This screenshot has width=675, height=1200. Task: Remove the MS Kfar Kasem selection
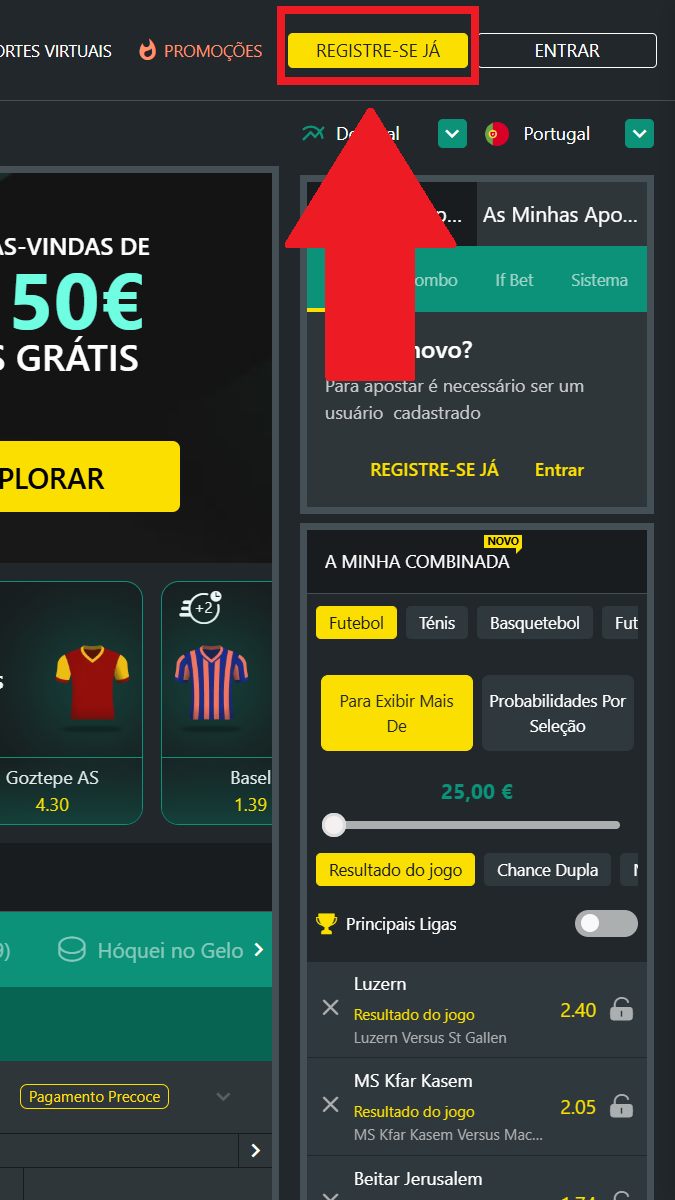(x=330, y=1104)
